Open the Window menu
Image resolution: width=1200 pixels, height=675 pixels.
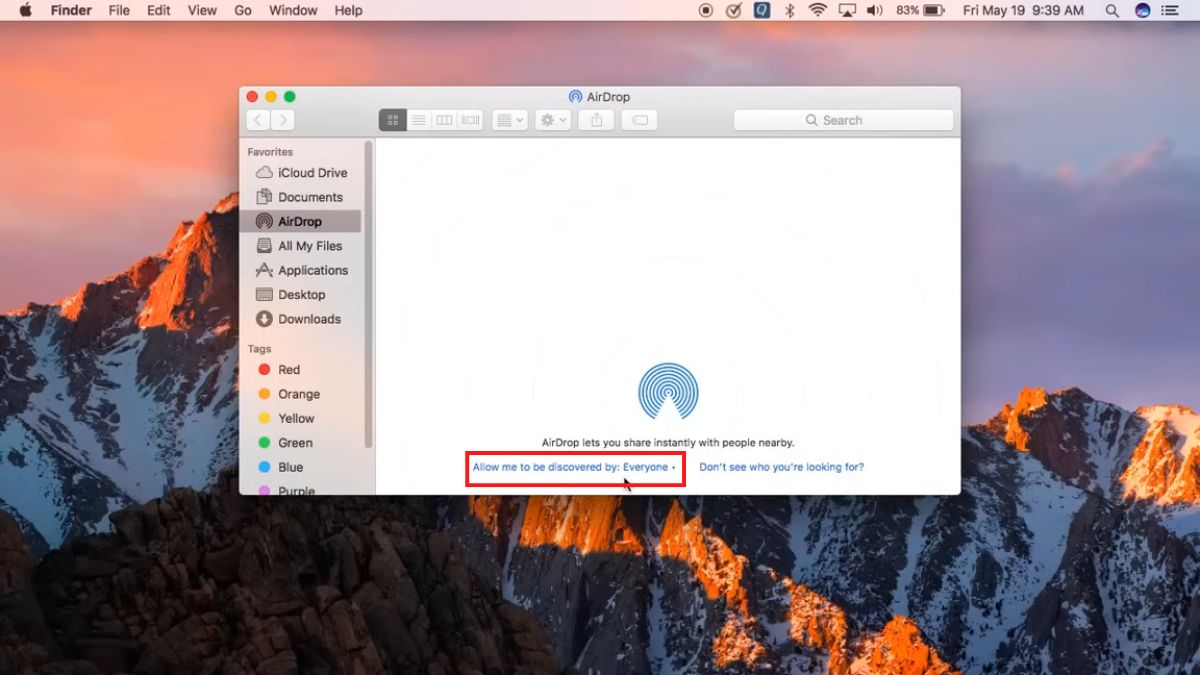293,10
